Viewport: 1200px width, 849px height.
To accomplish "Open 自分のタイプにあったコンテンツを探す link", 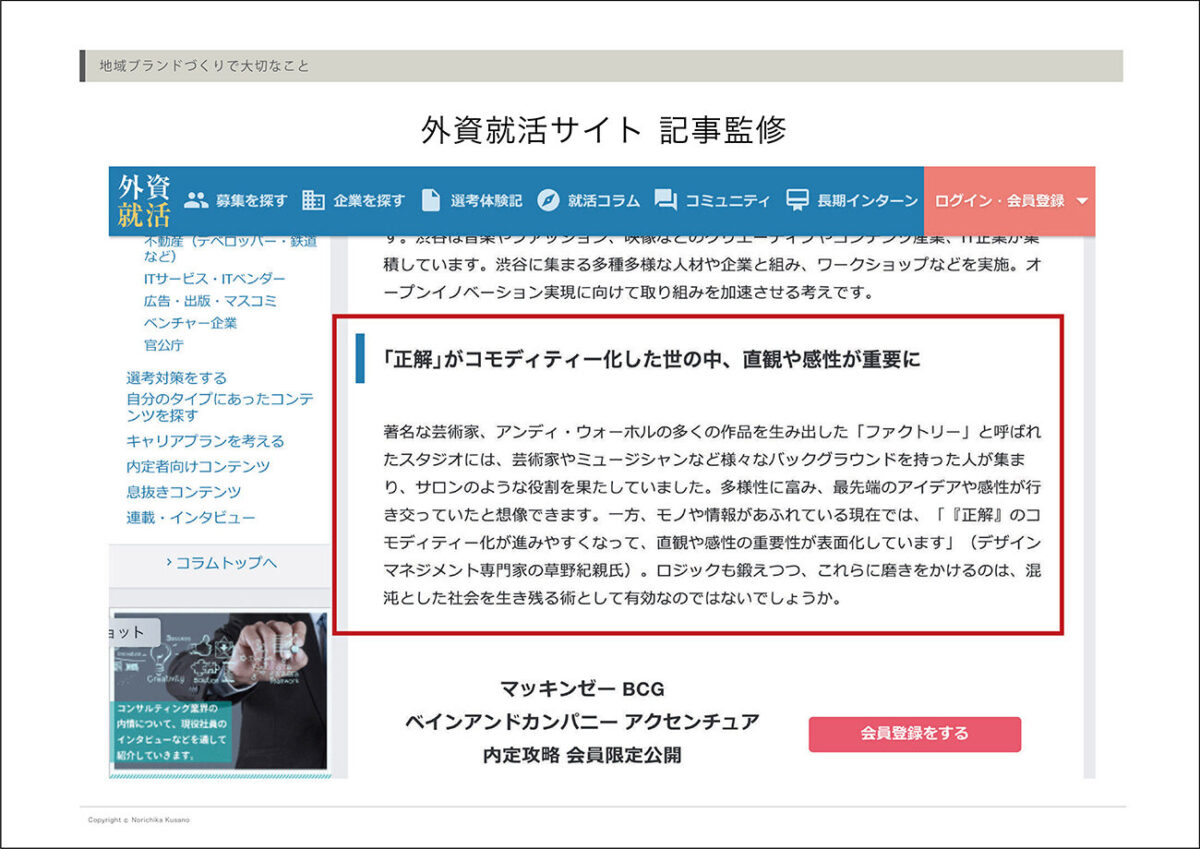I will click(x=220, y=406).
